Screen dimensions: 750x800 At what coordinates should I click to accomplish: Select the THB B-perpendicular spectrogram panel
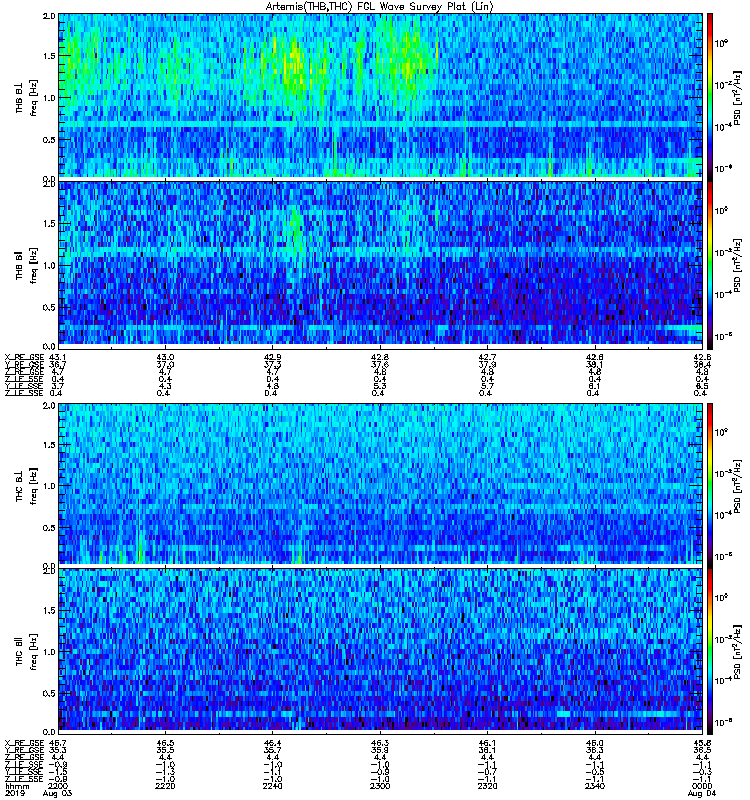381,95
